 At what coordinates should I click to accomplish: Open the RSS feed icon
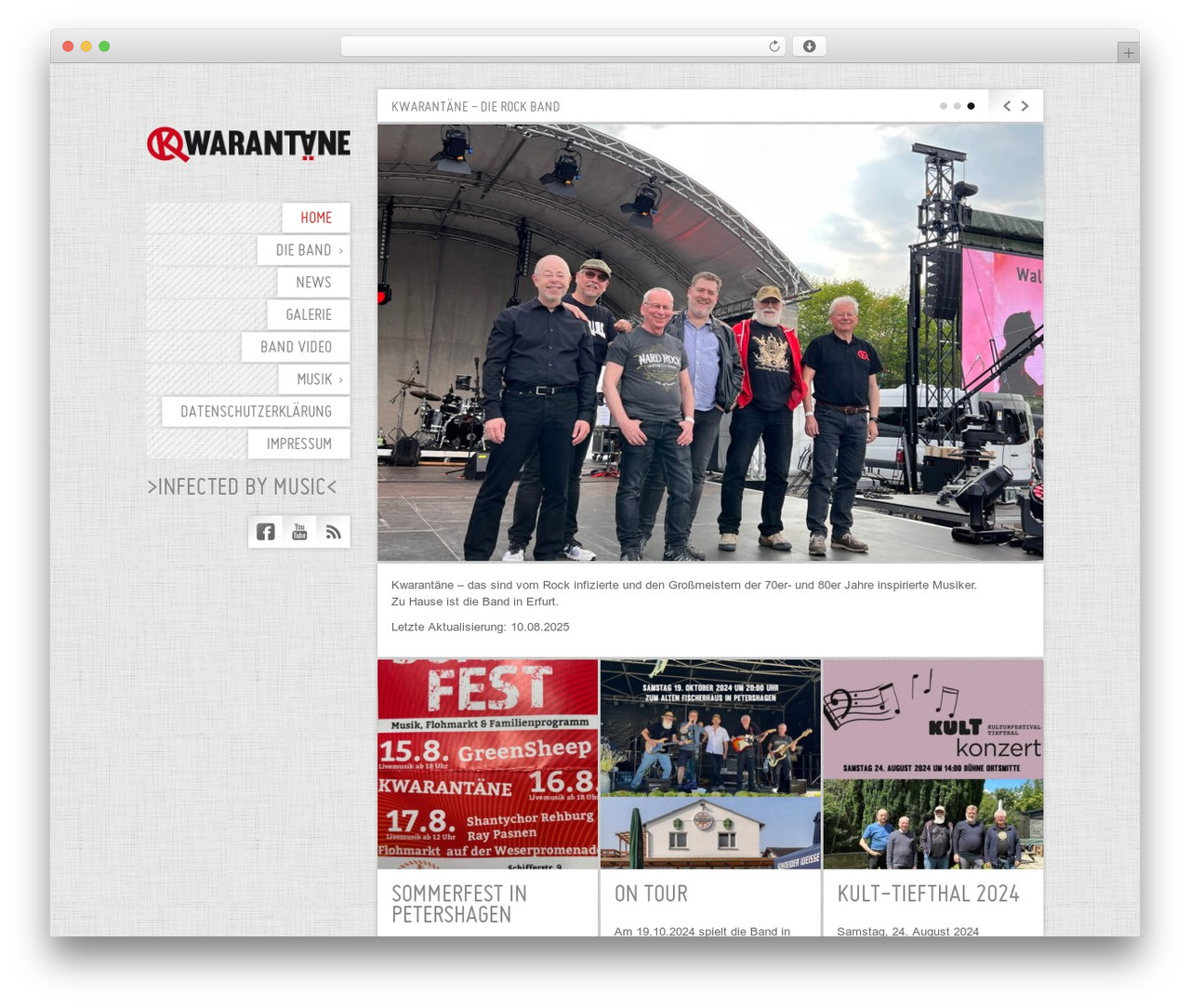click(334, 532)
